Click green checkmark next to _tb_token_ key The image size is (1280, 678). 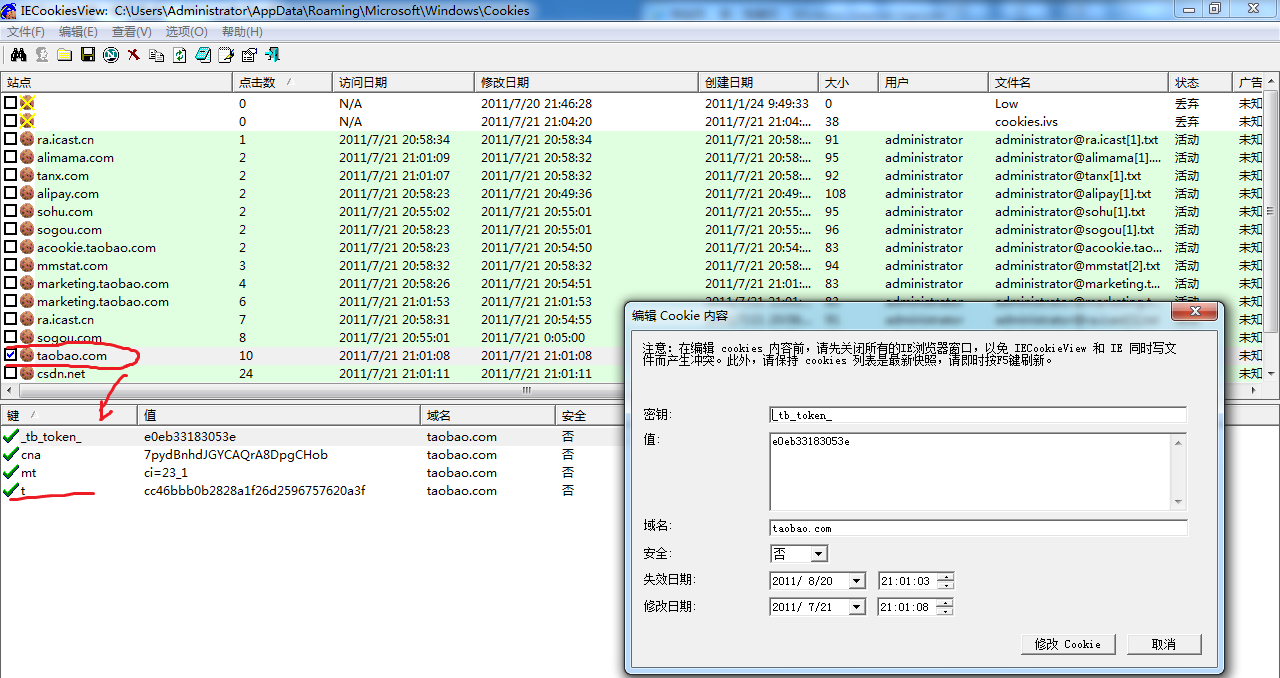click(x=11, y=436)
